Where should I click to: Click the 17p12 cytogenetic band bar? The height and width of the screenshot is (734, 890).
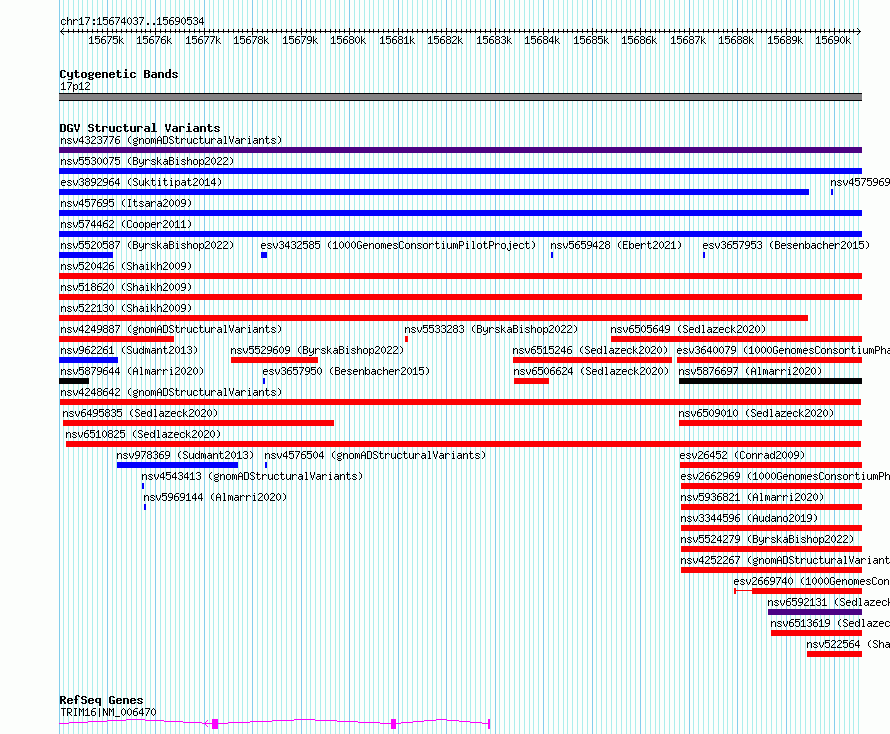pyautogui.click(x=460, y=97)
